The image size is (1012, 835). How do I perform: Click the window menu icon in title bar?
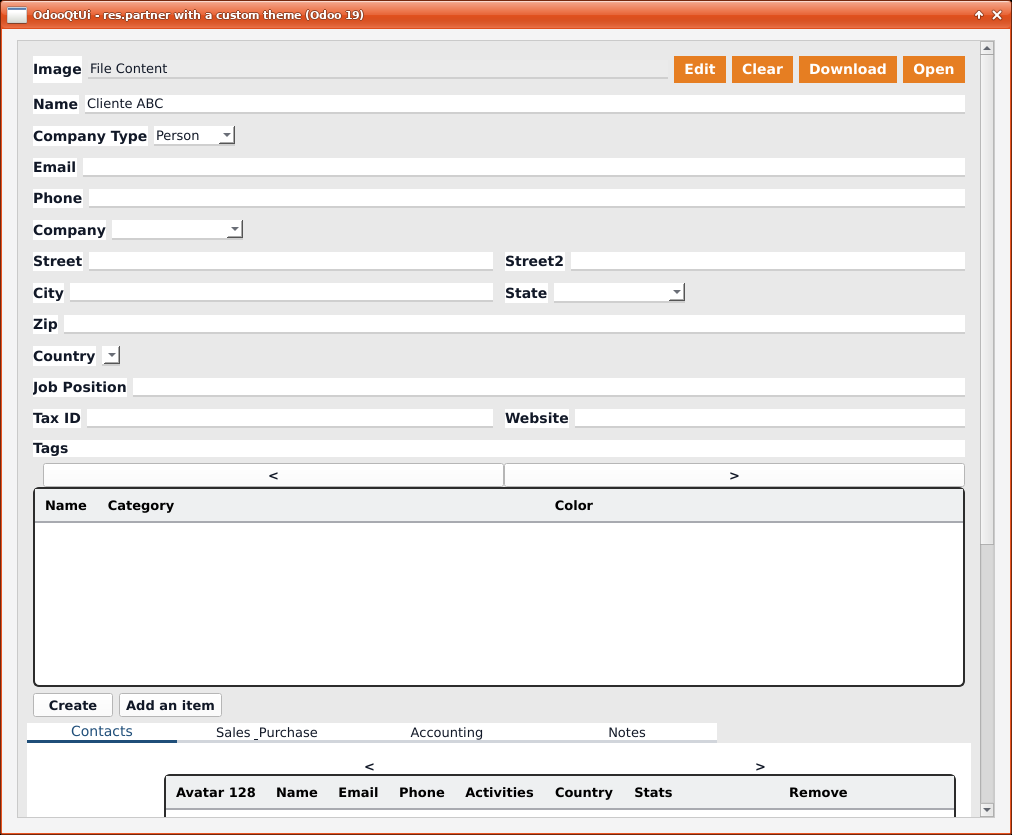[x=17, y=14]
